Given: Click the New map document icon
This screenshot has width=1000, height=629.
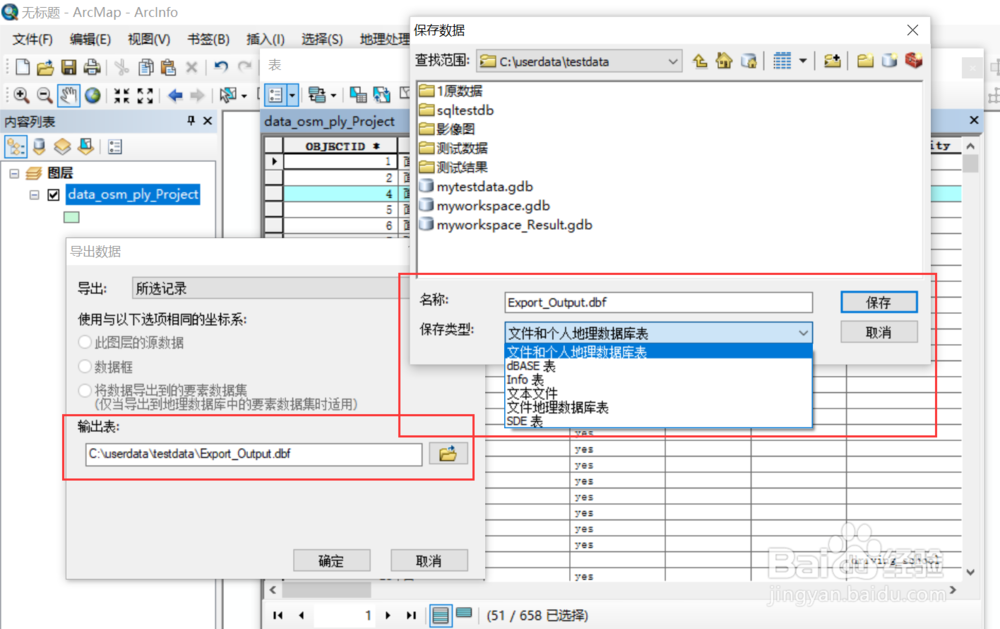Looking at the screenshot, I should 22,67.
